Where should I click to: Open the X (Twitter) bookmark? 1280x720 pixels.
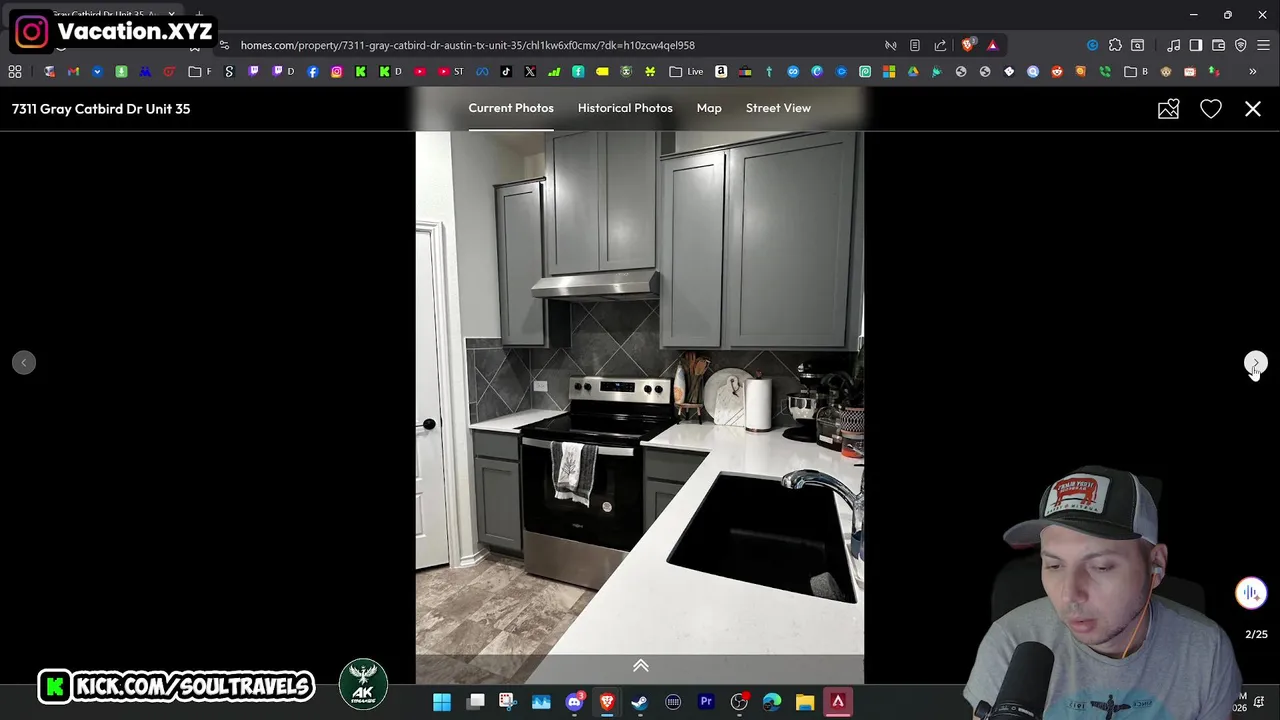pos(530,72)
